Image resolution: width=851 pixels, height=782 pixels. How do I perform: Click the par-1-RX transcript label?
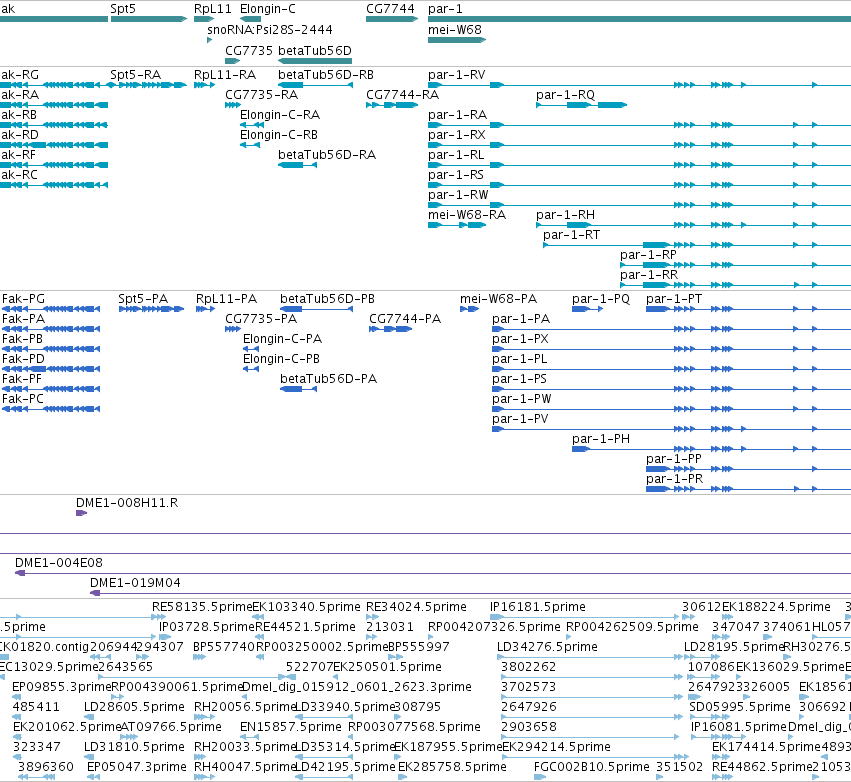click(x=456, y=135)
